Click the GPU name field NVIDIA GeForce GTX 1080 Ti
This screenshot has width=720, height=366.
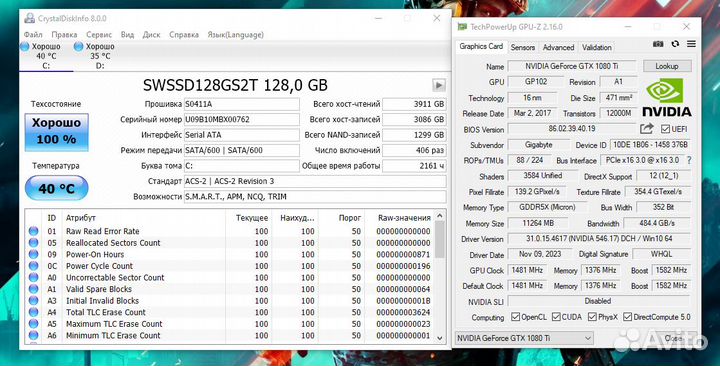click(x=572, y=66)
